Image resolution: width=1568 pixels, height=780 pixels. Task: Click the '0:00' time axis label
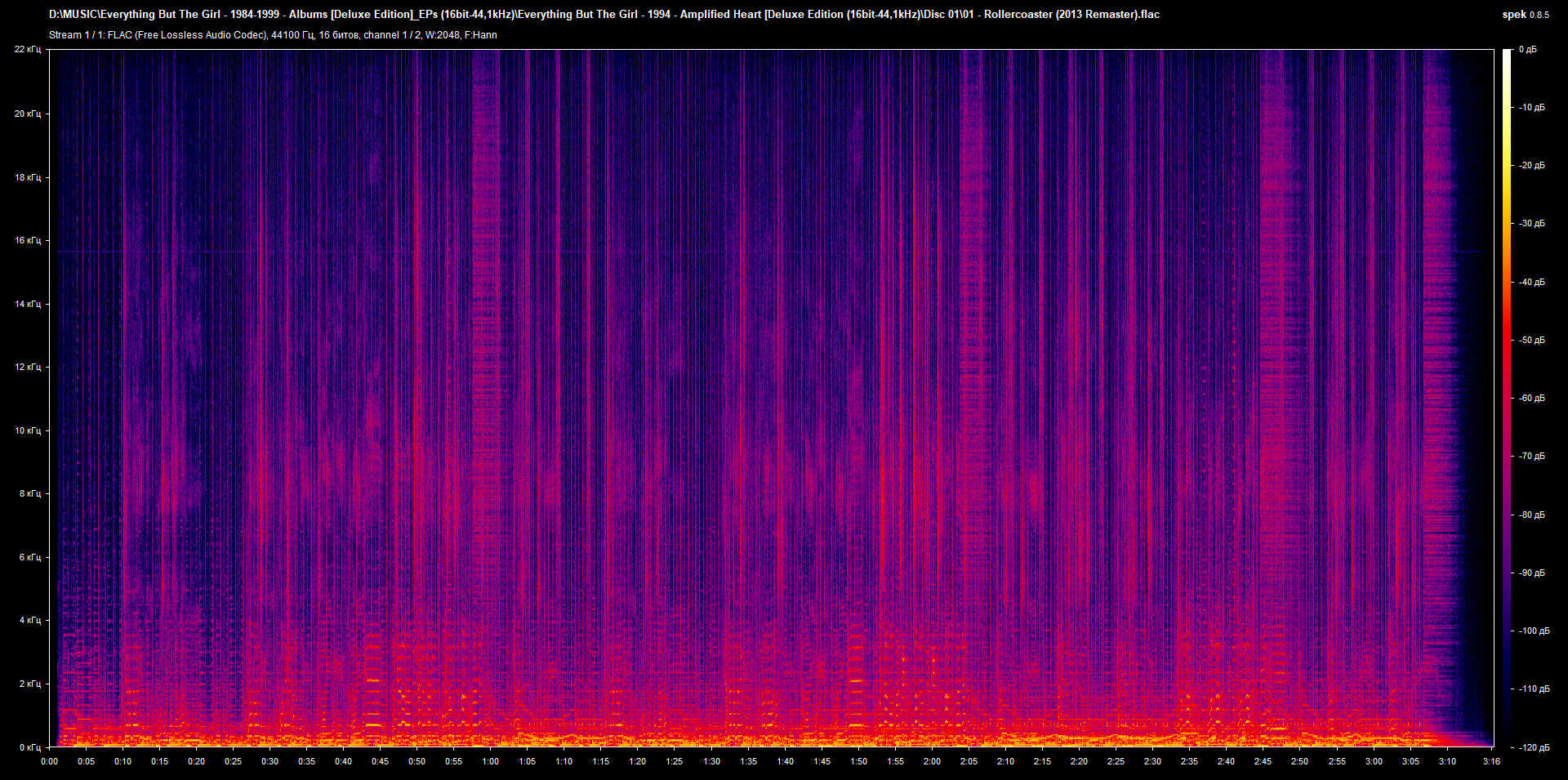49,761
